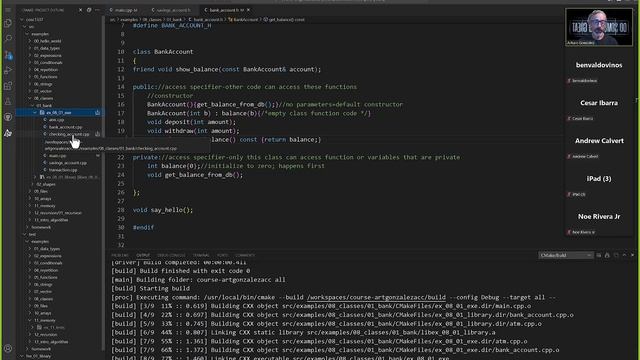Image resolution: width=640 pixels, height=360 pixels.
Task: Open savings_account.cpp in the outline tree
Action: click(x=68, y=162)
